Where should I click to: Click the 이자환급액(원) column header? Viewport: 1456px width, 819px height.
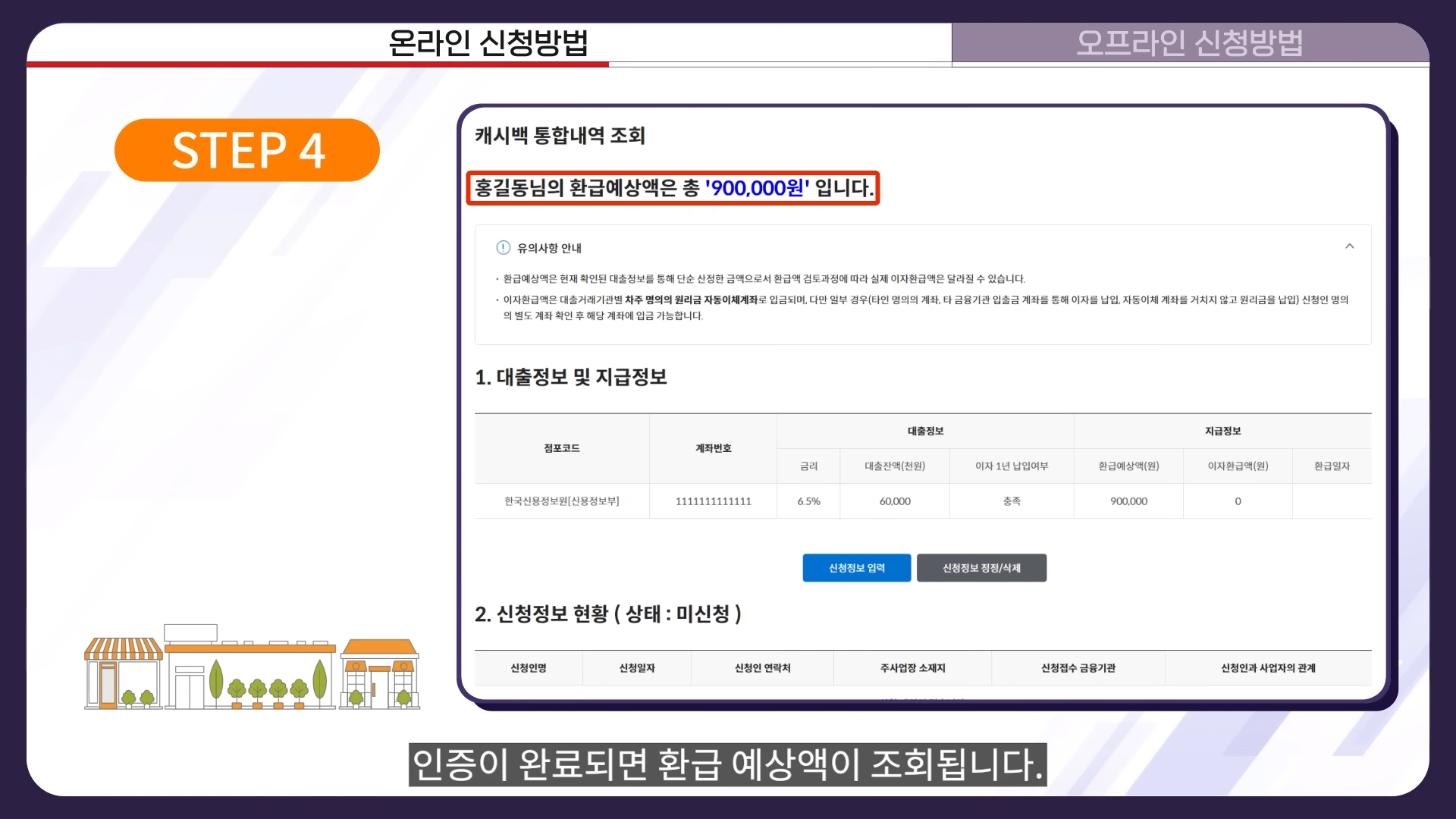[1238, 466]
